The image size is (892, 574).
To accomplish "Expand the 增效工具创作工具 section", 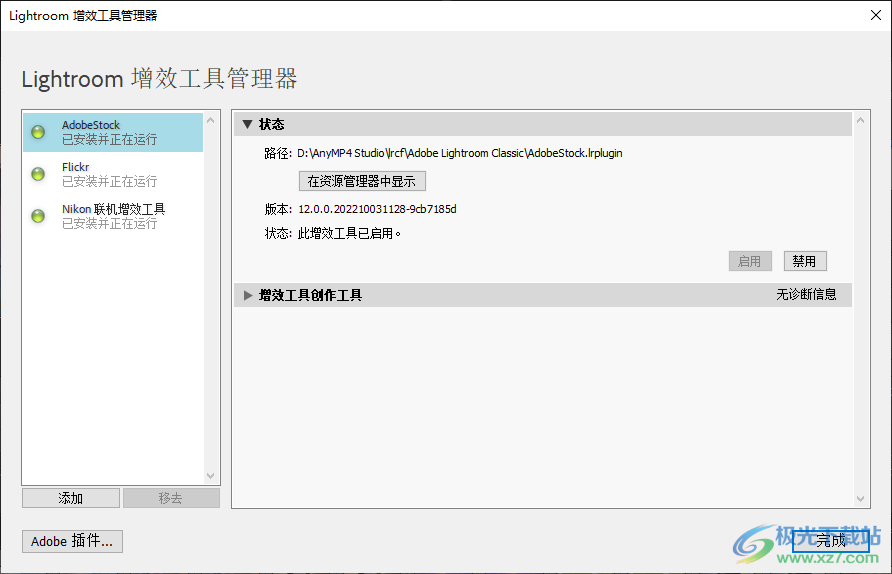I will pos(247,295).
